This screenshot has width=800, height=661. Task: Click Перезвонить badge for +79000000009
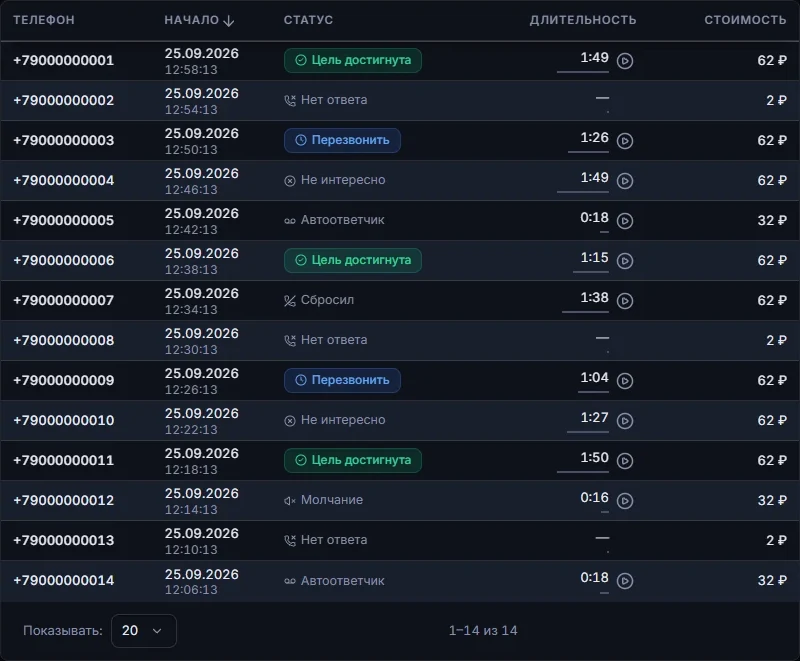pyautogui.click(x=342, y=380)
